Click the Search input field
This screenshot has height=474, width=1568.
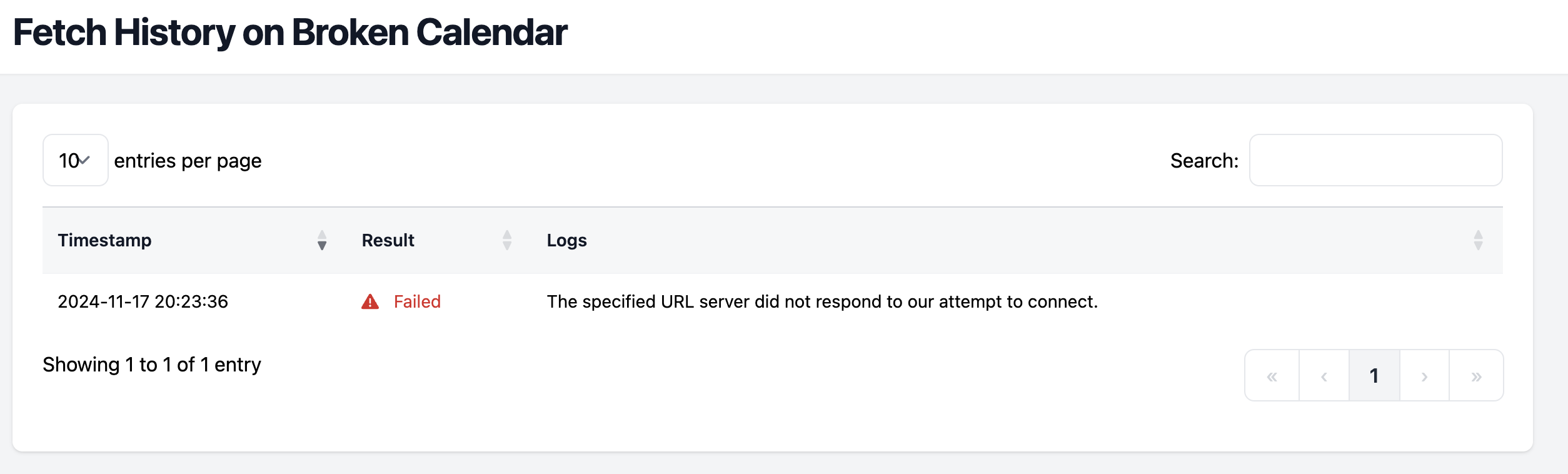[x=1375, y=161]
